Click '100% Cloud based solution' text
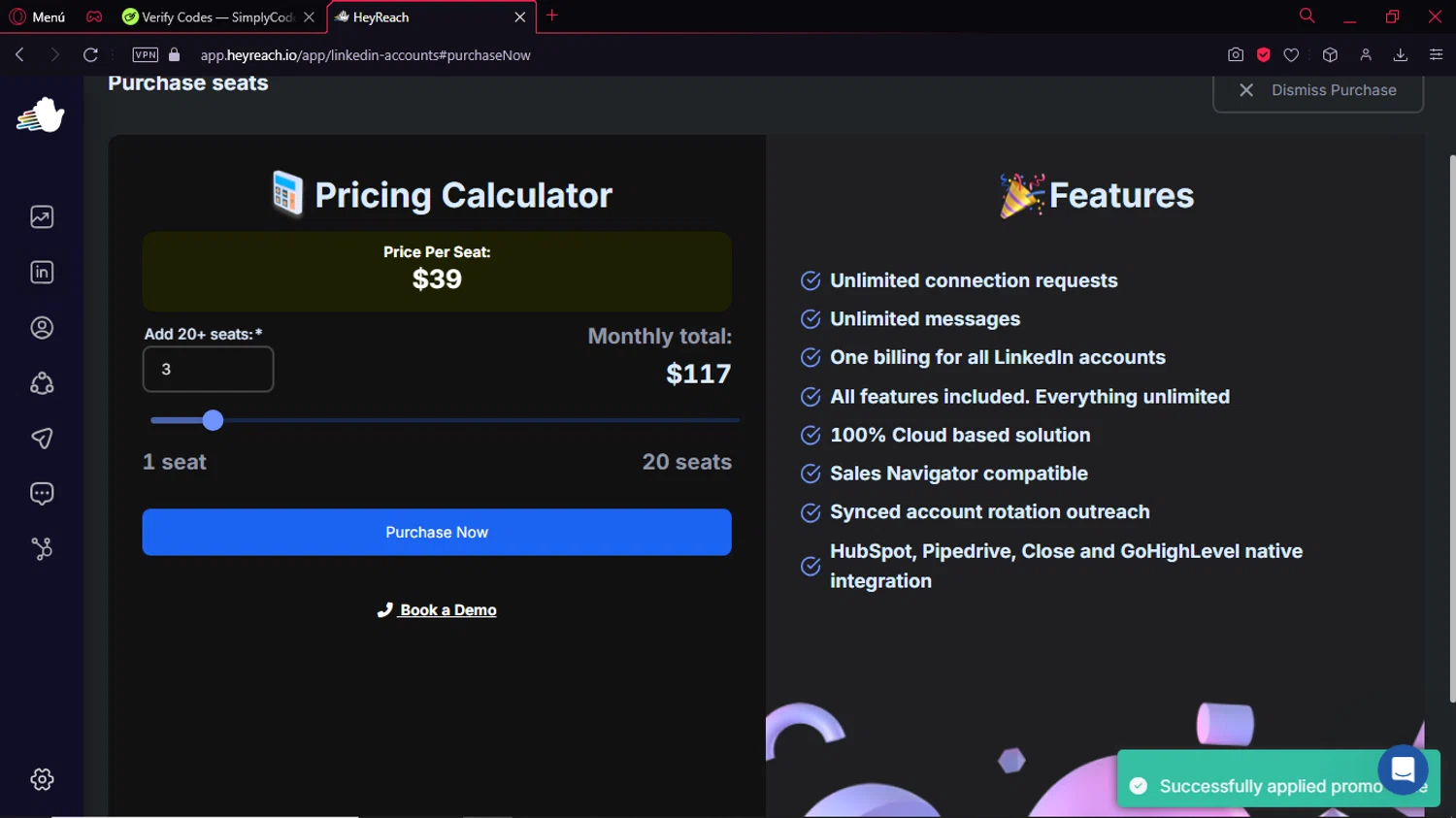 tap(960, 436)
